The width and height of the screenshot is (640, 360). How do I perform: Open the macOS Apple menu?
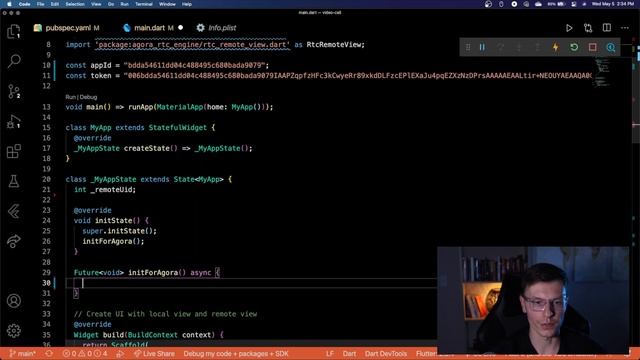[9, 4]
